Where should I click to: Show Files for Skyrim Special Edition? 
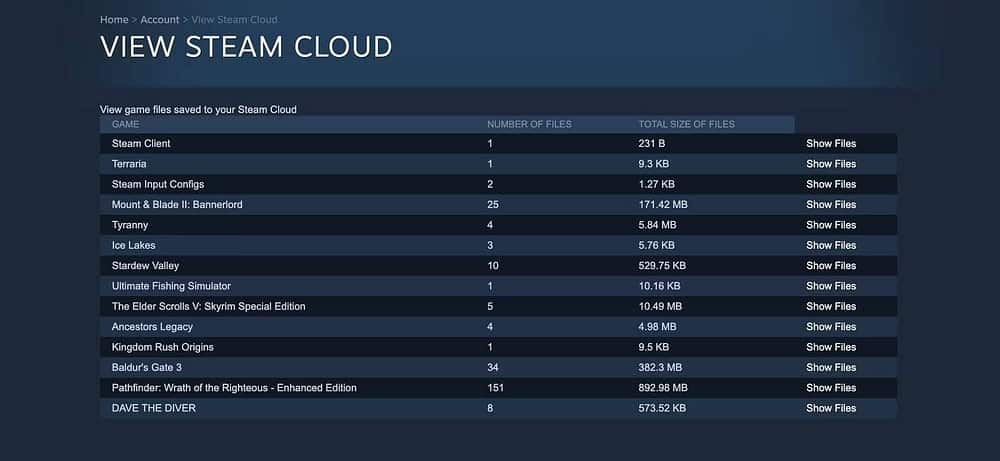point(831,307)
